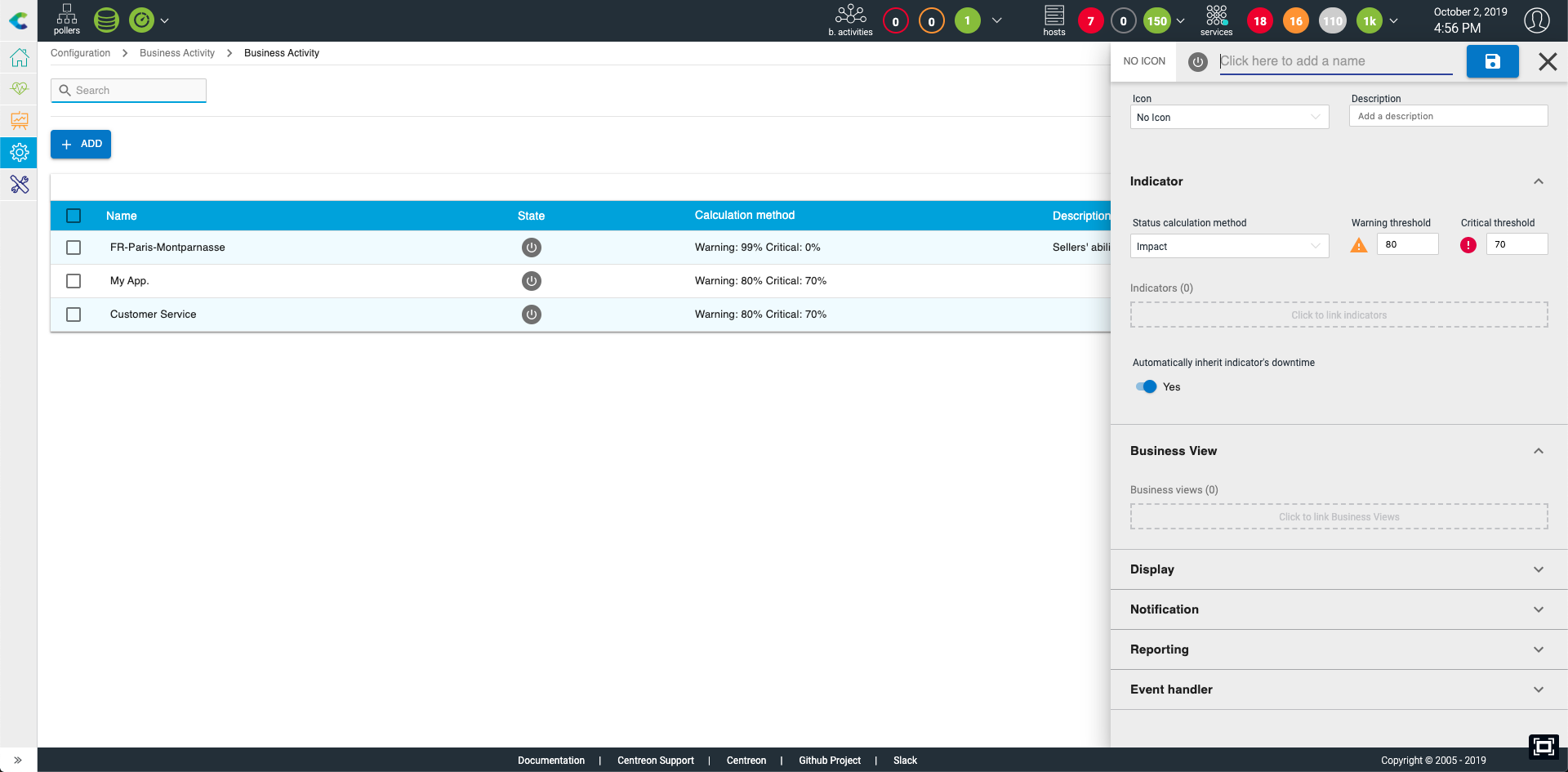Open the Status calculation method dropdown
The height and width of the screenshot is (772, 1568).
1228,246
